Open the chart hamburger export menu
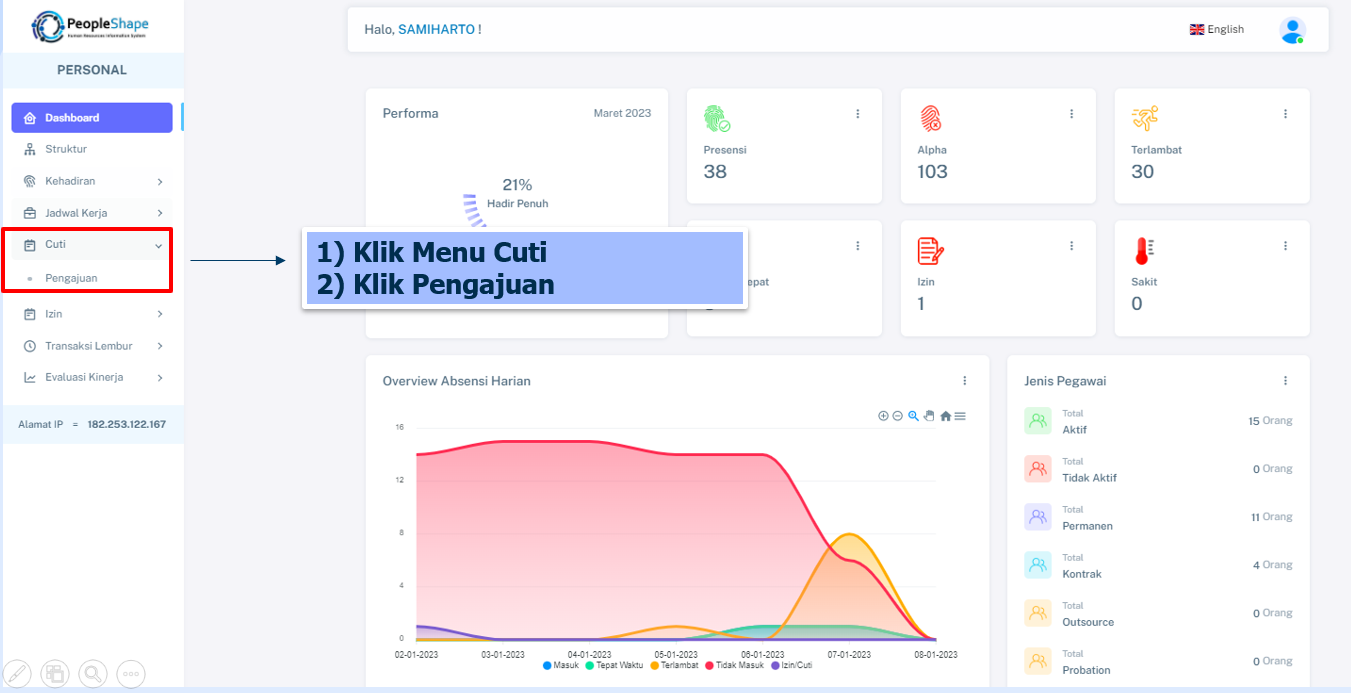The image size is (1351, 693). [x=960, y=416]
